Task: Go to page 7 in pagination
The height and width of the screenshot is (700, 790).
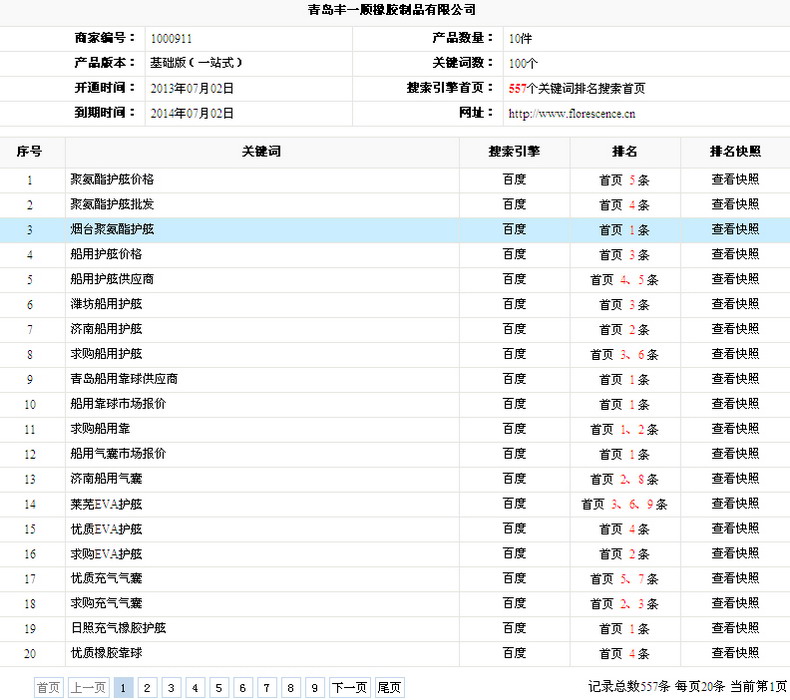Action: click(267, 688)
